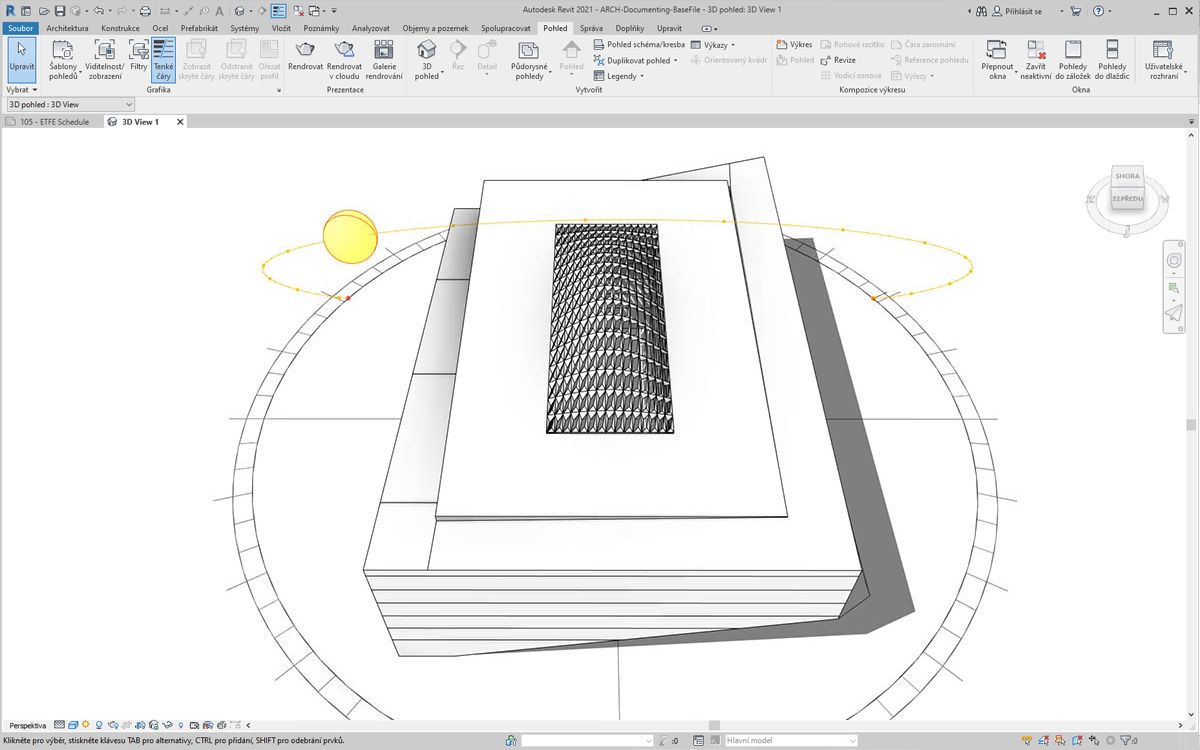Click the Perspektiva label in view control bar
The height and width of the screenshot is (750, 1200).
(27, 725)
